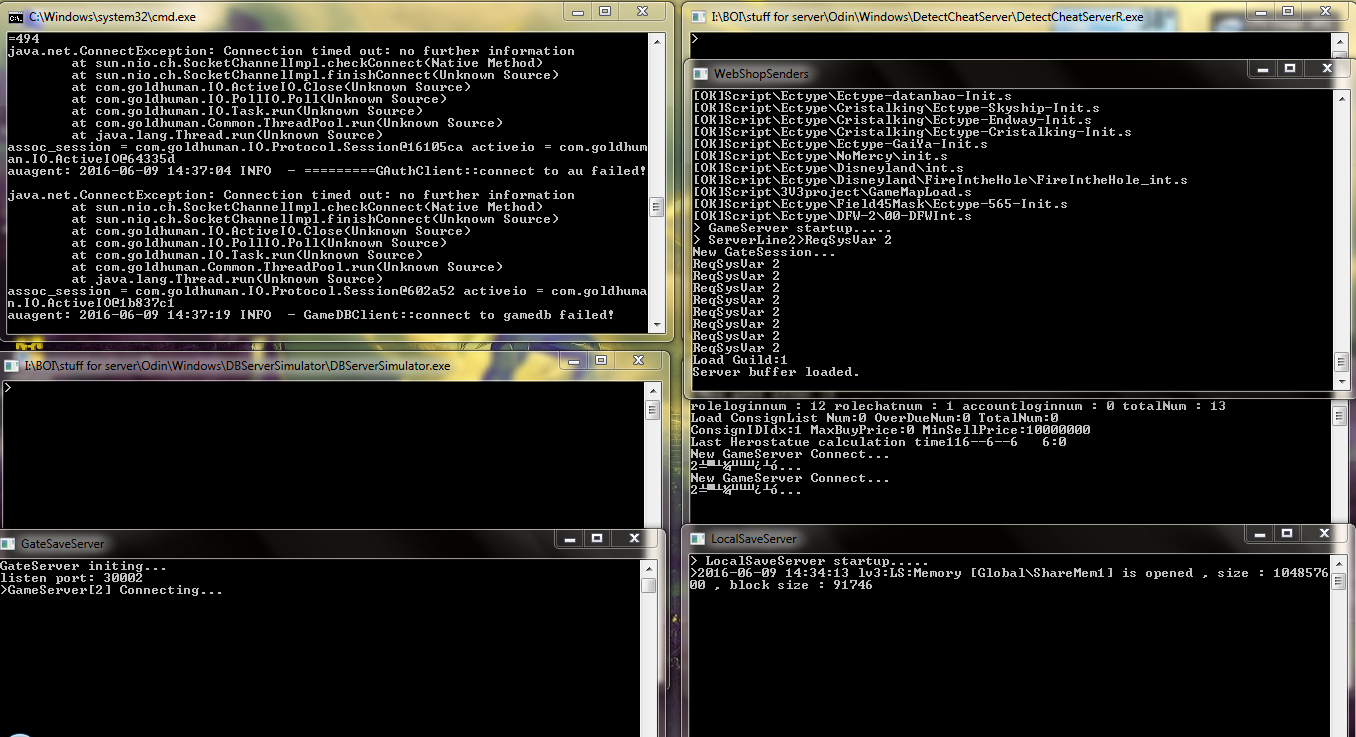Viewport: 1356px width, 737px height.
Task: Click the 'Load ConsignList Num:0' line
Action: click(x=874, y=418)
